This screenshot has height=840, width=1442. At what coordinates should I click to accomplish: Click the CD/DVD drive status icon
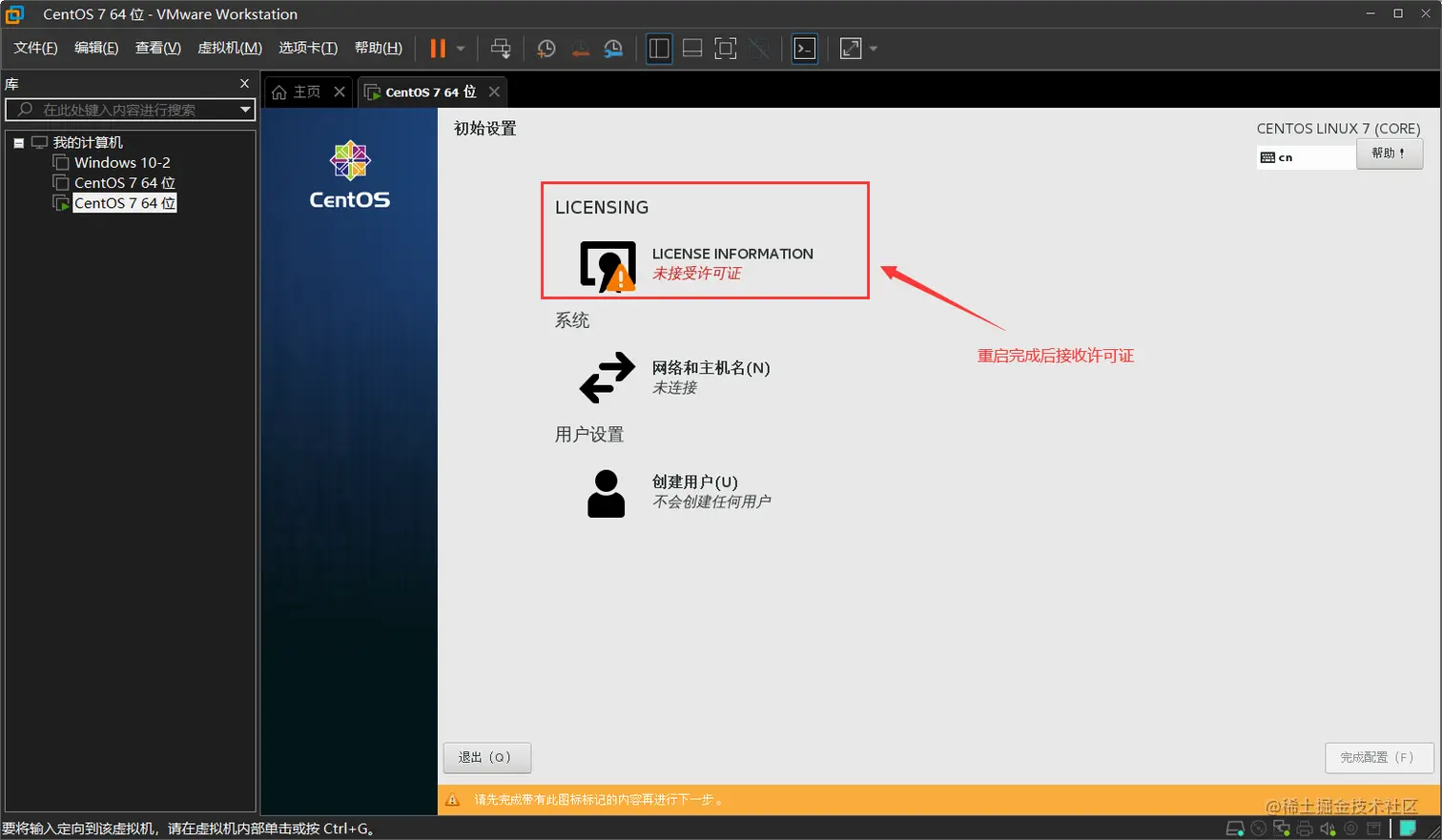tap(1259, 829)
